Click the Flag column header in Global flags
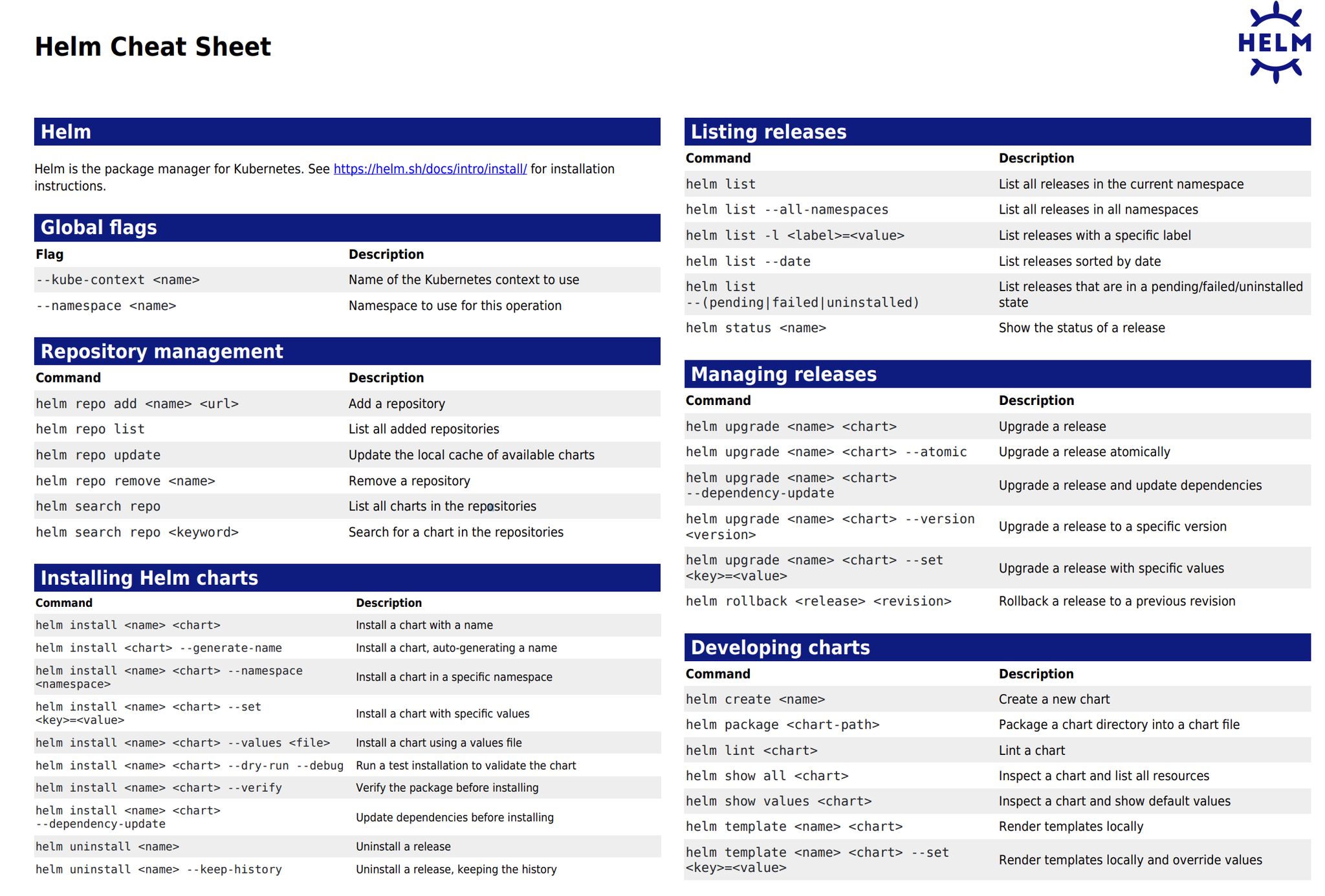The image size is (1325, 896). click(x=49, y=254)
